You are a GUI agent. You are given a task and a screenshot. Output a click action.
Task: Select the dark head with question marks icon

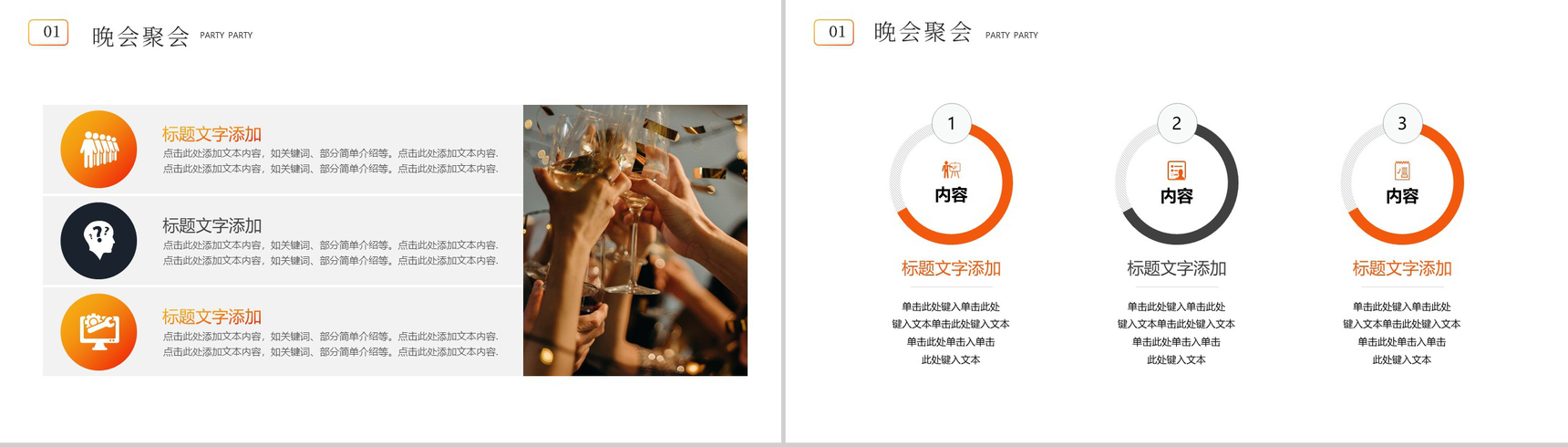point(98,240)
